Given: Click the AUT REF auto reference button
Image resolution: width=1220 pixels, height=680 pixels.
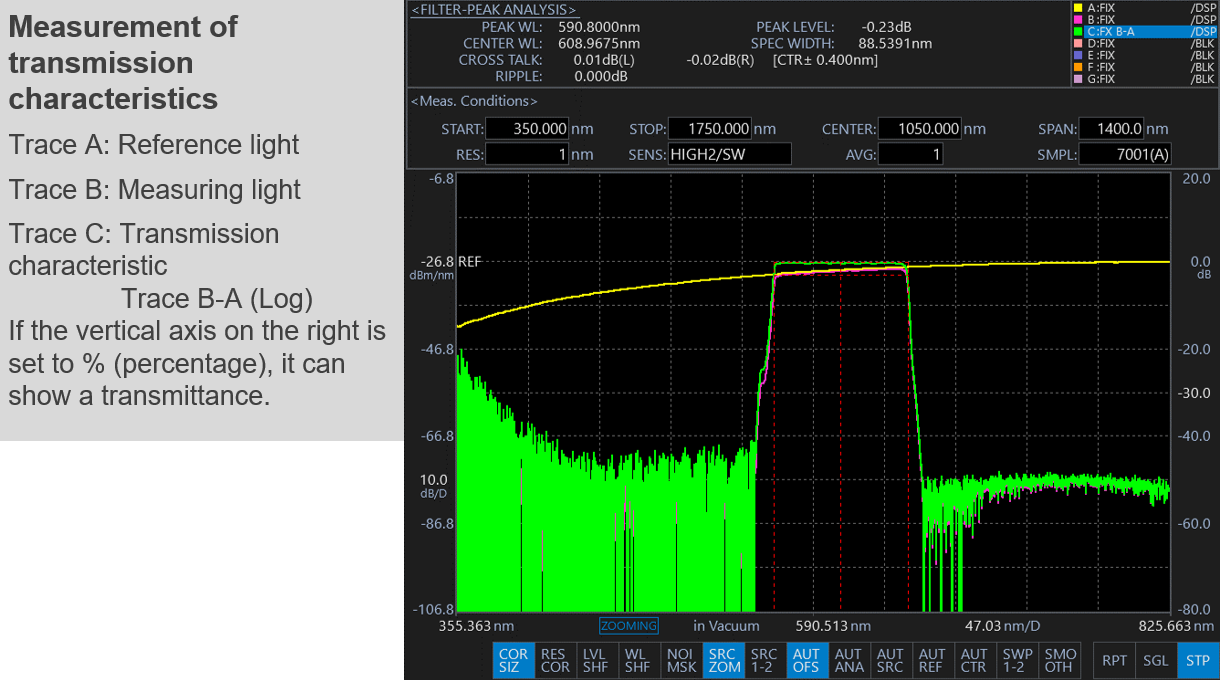Looking at the screenshot, I should (x=932, y=661).
